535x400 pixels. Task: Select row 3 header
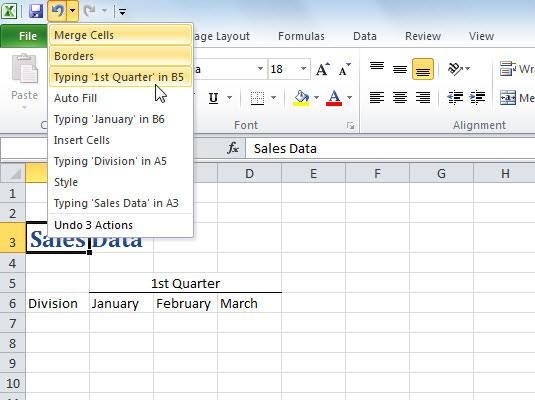tap(13, 238)
